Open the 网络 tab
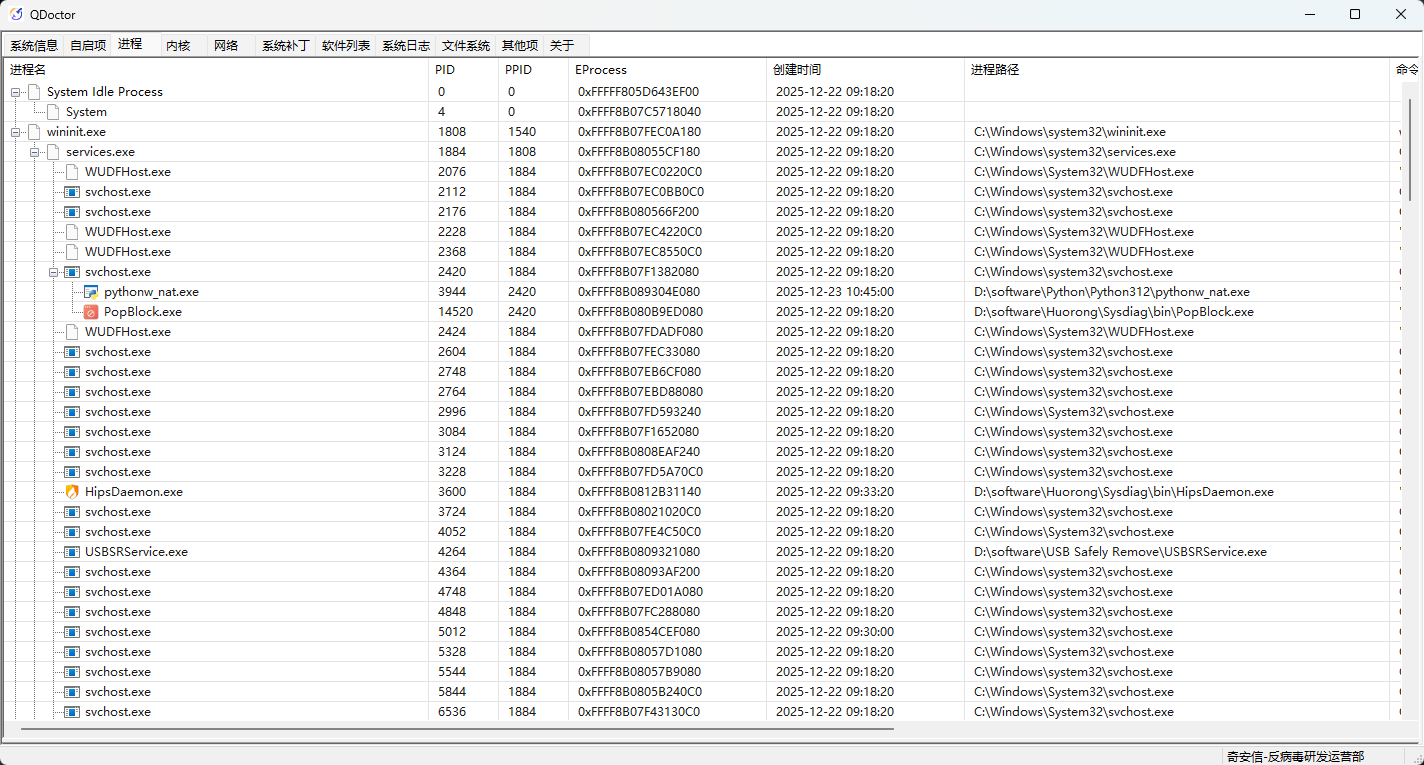The height and width of the screenshot is (765, 1424). click(x=226, y=46)
